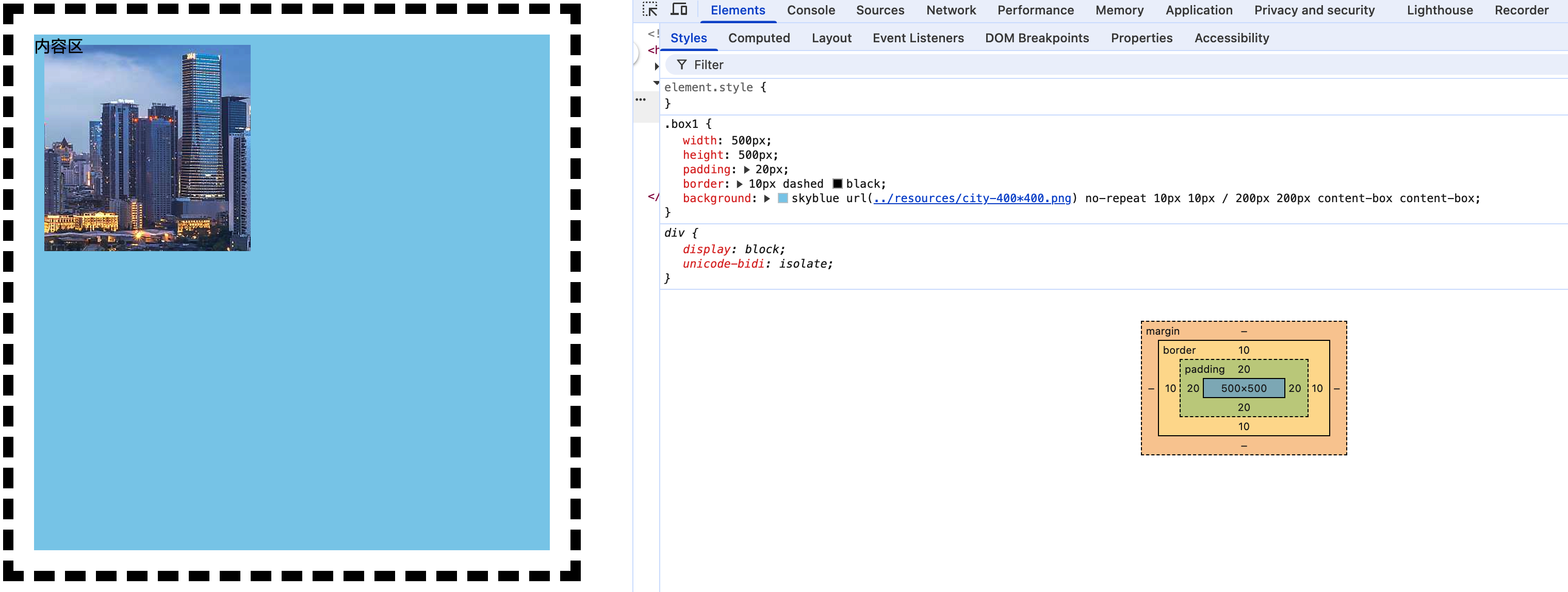Screen dimensions: 1568x592
Task: Open the black border color swatch
Action: pyautogui.click(x=838, y=184)
